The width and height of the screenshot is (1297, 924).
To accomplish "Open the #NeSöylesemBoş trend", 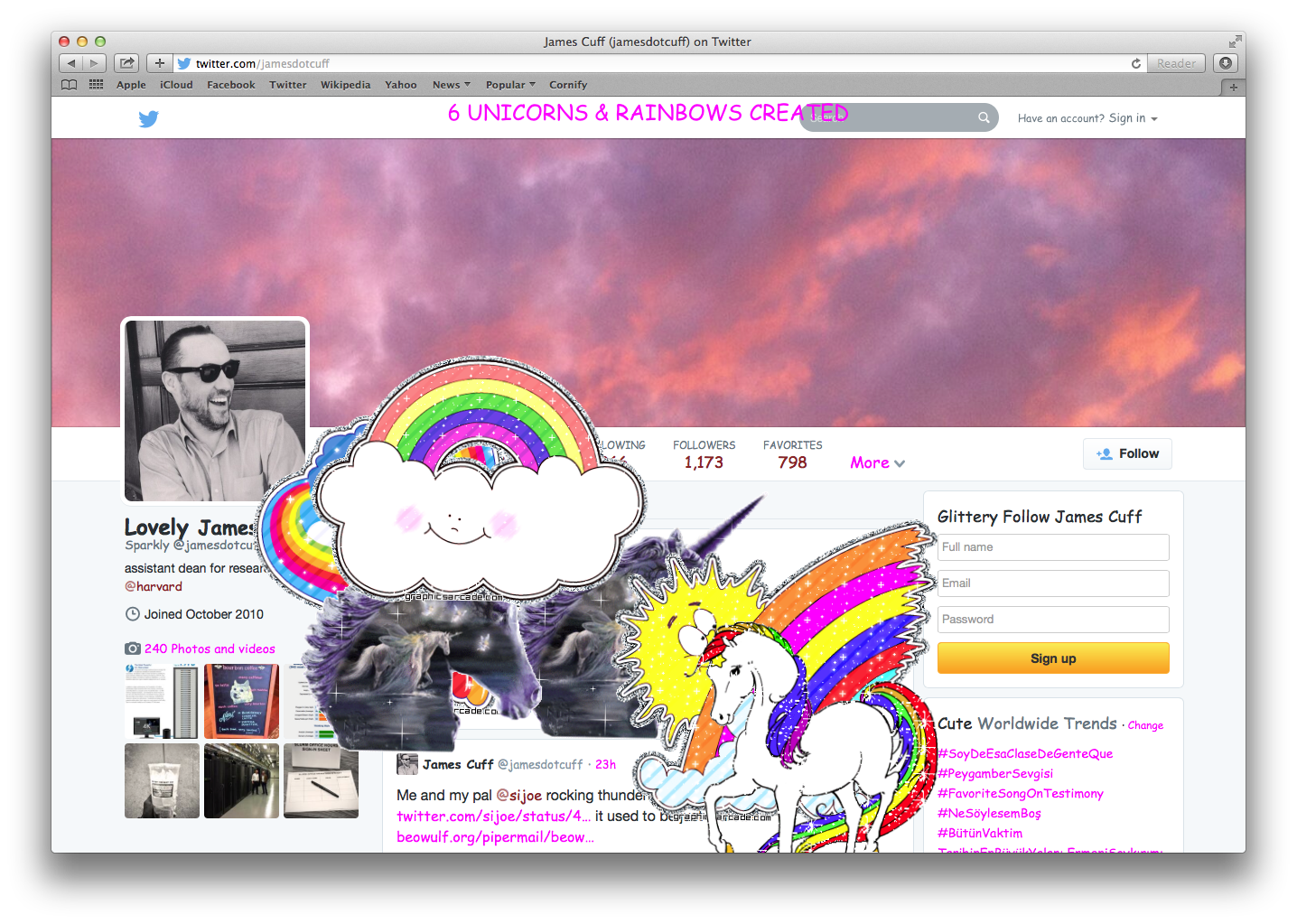I will 989,813.
